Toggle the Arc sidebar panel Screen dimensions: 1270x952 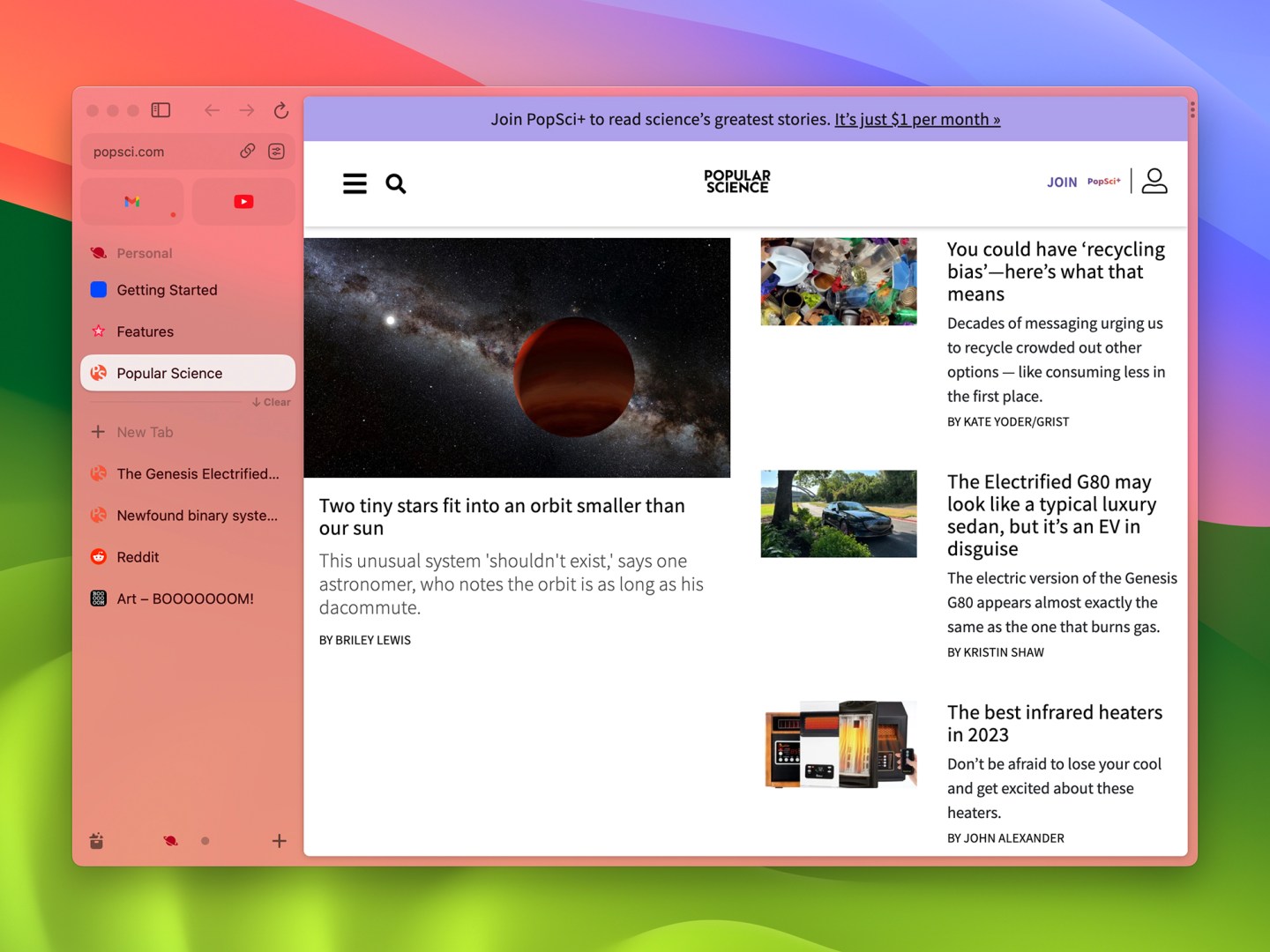coord(161,110)
